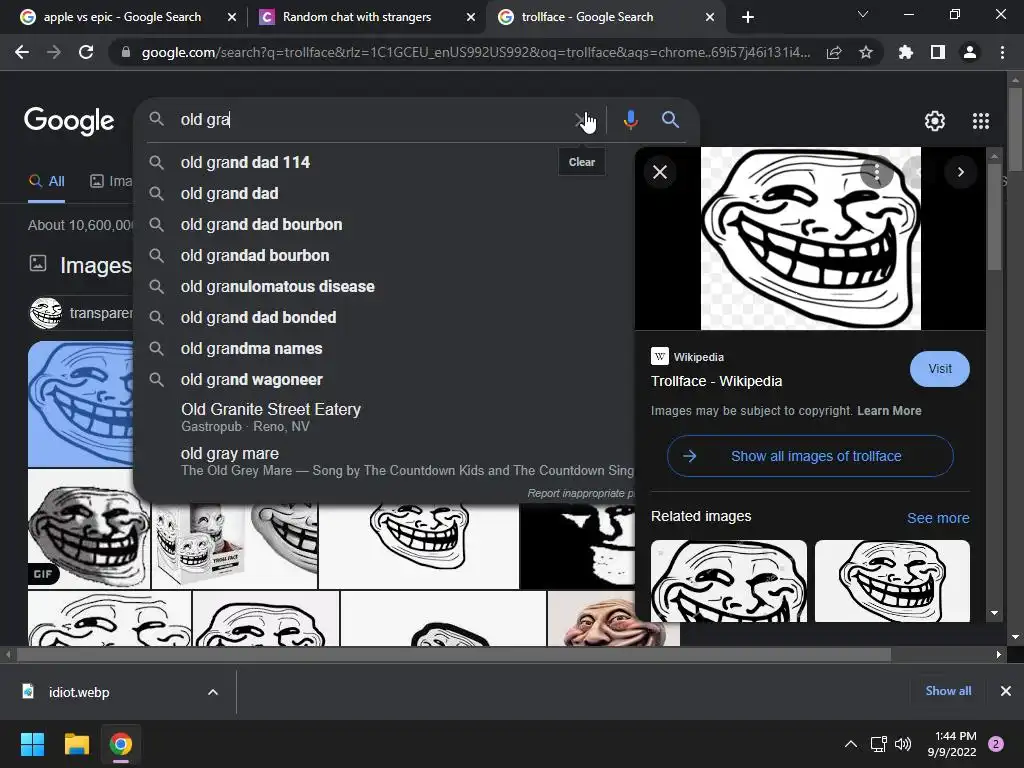
Task: Open Google quick settings gear
Action: coord(935,121)
